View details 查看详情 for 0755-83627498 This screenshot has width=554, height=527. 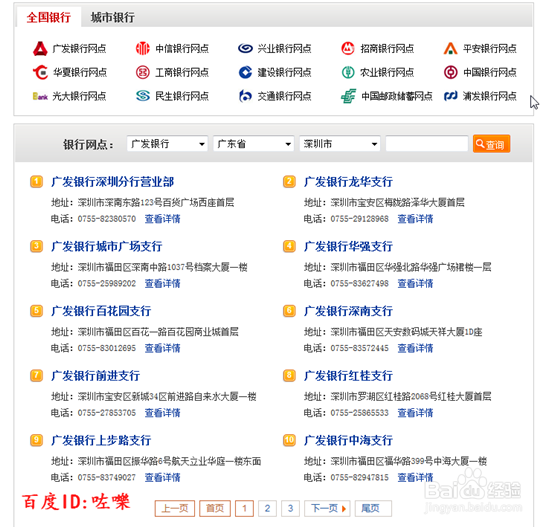coord(416,284)
